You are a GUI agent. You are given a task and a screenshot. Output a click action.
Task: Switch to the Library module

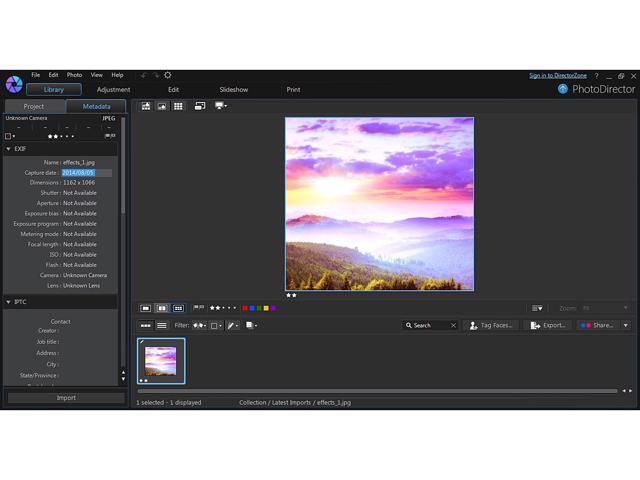click(x=54, y=89)
